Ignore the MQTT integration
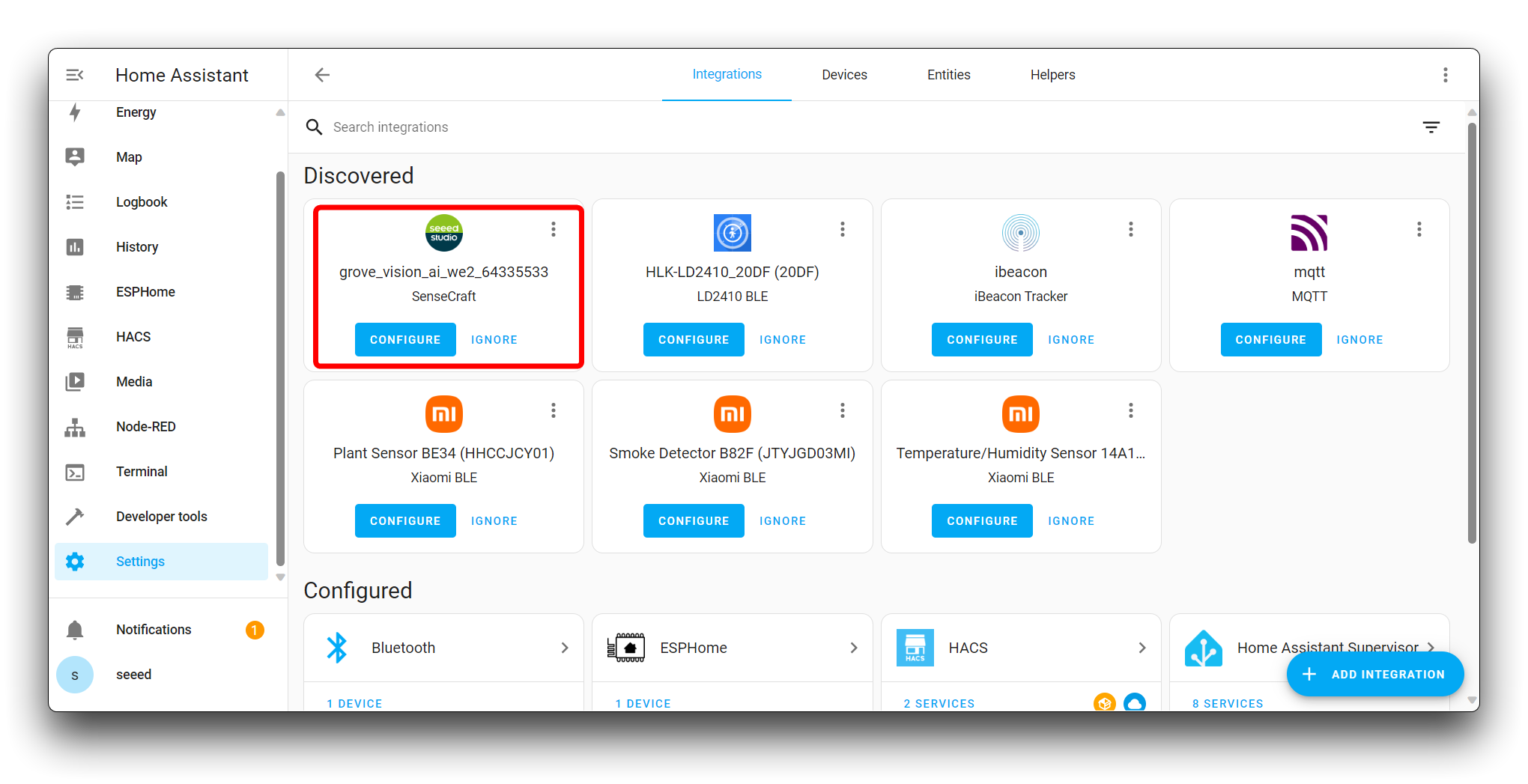This screenshot has width=1528, height=784. (x=1359, y=340)
